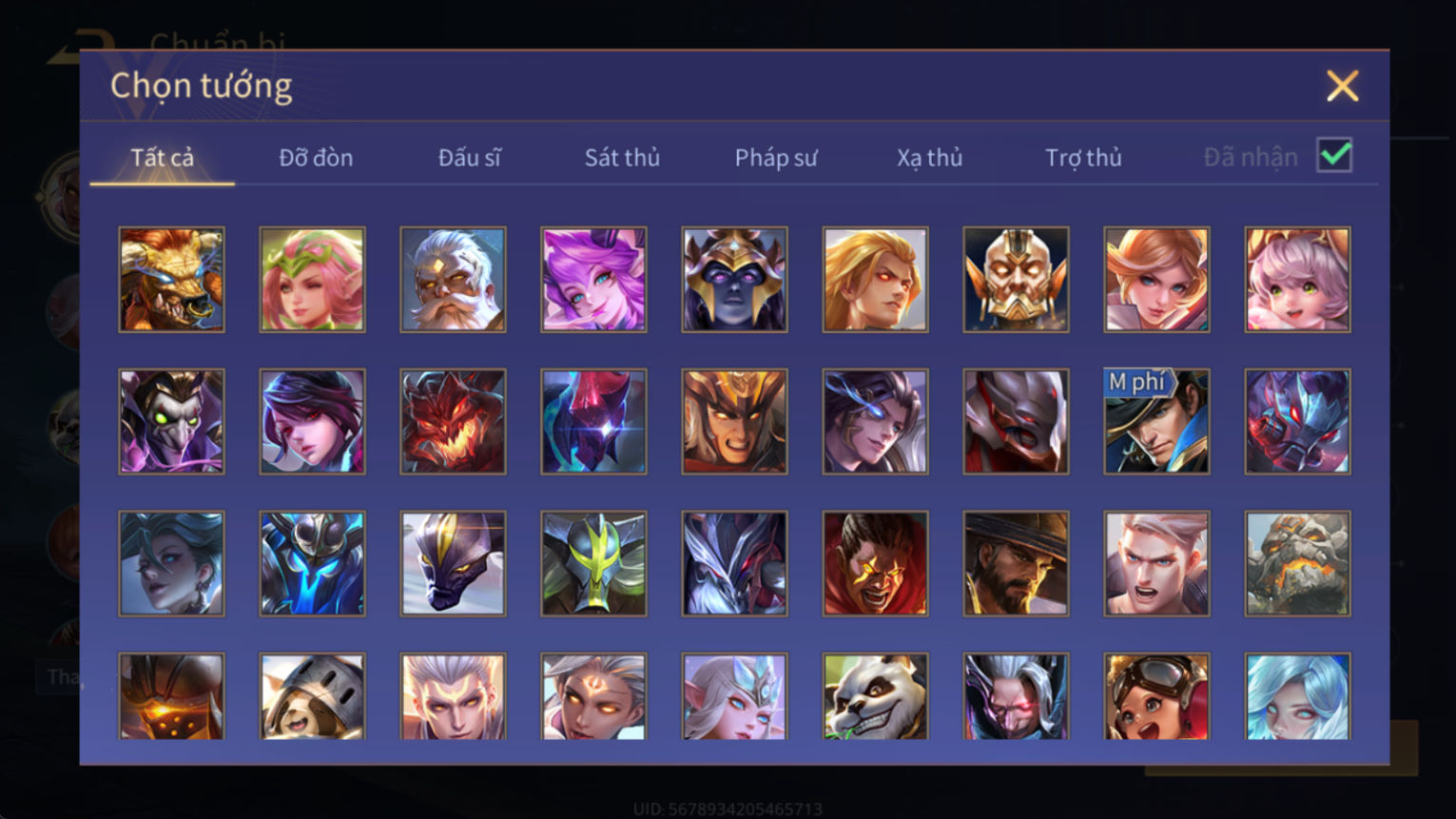Choose the purple-haired girl hero portrait
Image resolution: width=1456 pixels, height=819 pixels.
(593, 280)
